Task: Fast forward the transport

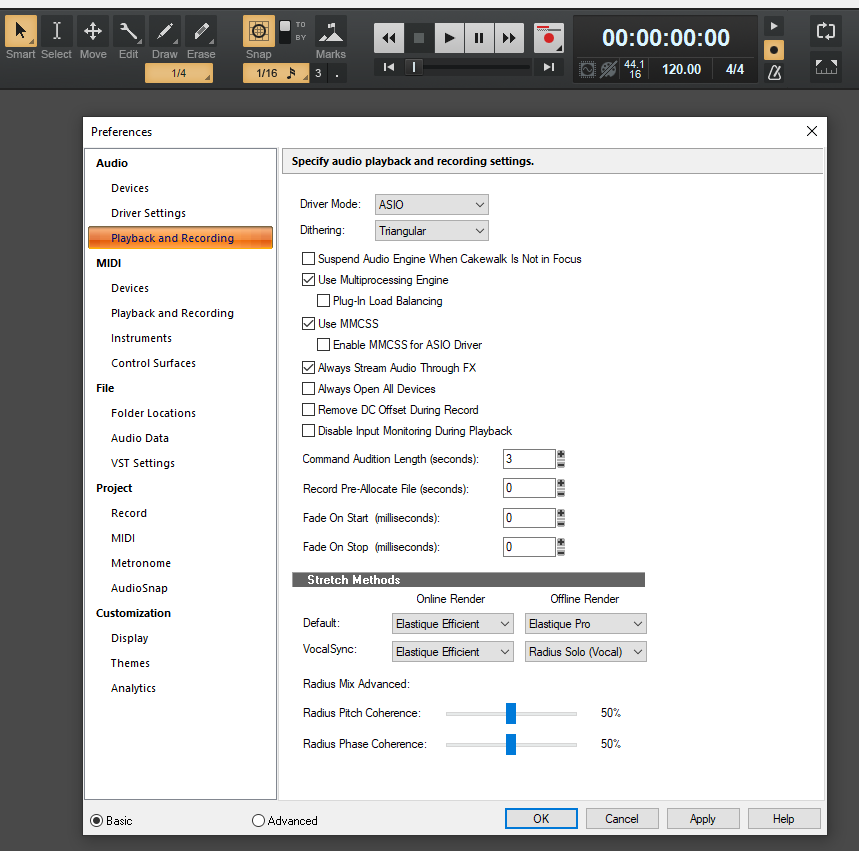Action: point(509,38)
